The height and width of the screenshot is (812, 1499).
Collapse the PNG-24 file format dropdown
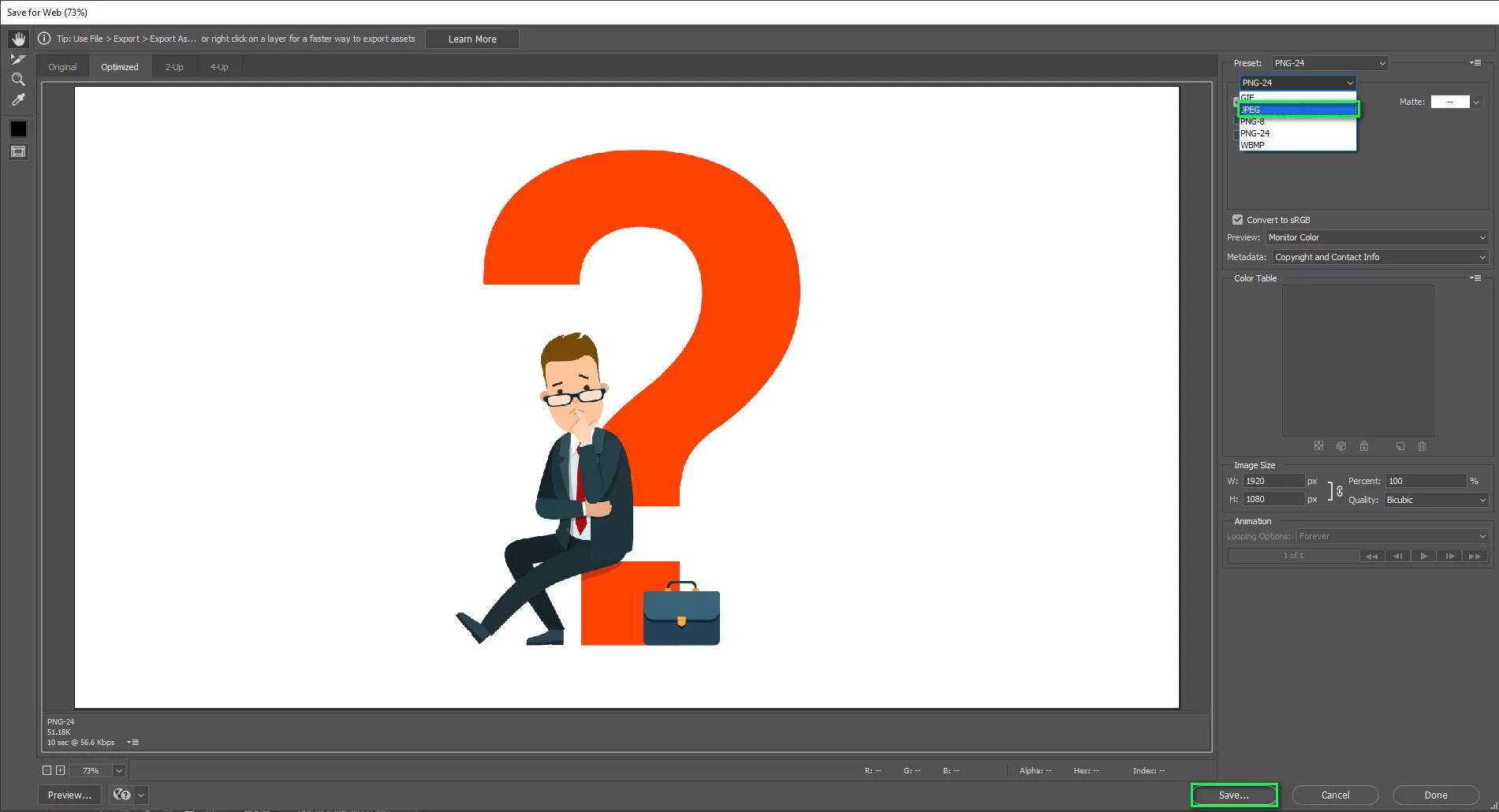point(1297,83)
